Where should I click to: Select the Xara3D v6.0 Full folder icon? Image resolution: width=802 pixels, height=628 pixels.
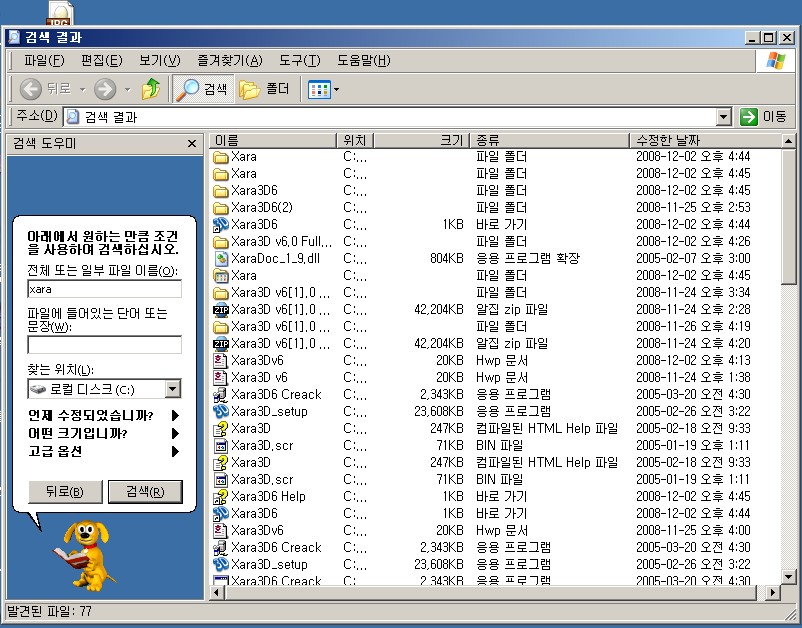click(x=220, y=241)
